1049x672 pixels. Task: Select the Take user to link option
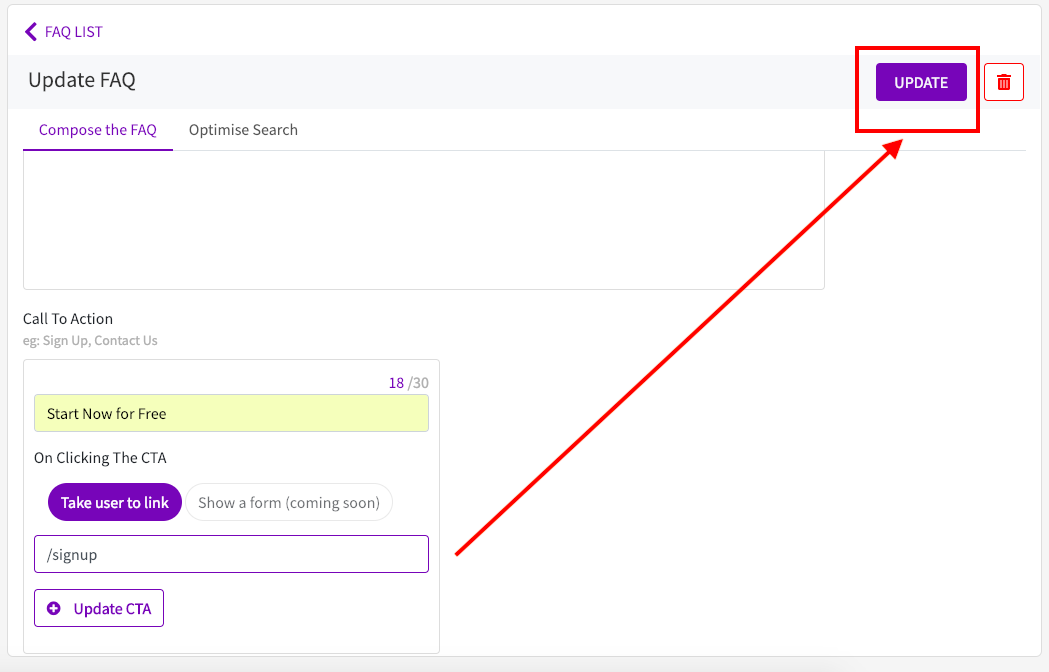(115, 503)
